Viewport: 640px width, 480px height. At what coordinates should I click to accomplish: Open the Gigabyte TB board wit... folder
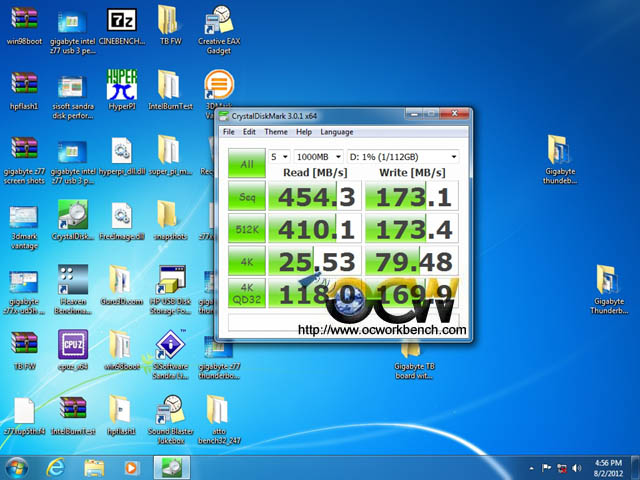click(411, 350)
